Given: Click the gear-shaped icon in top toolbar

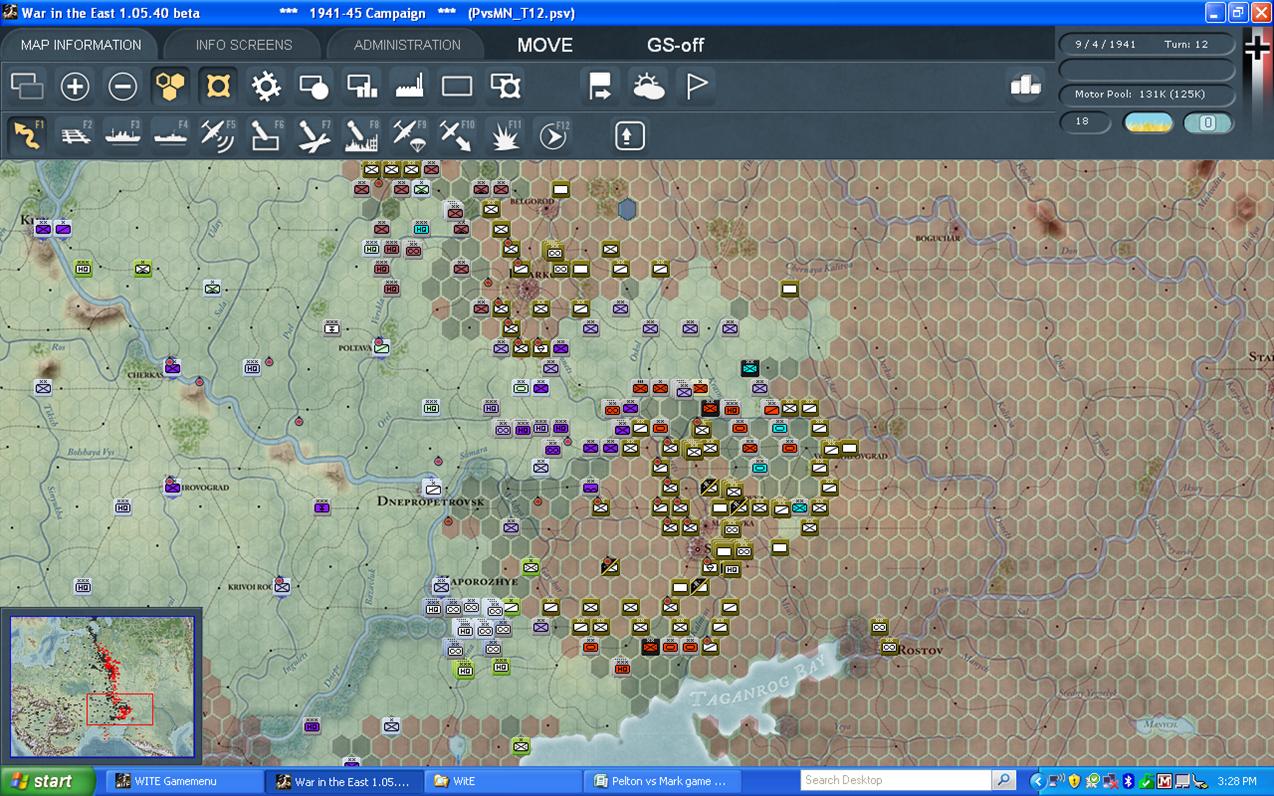Looking at the screenshot, I should tap(266, 87).
